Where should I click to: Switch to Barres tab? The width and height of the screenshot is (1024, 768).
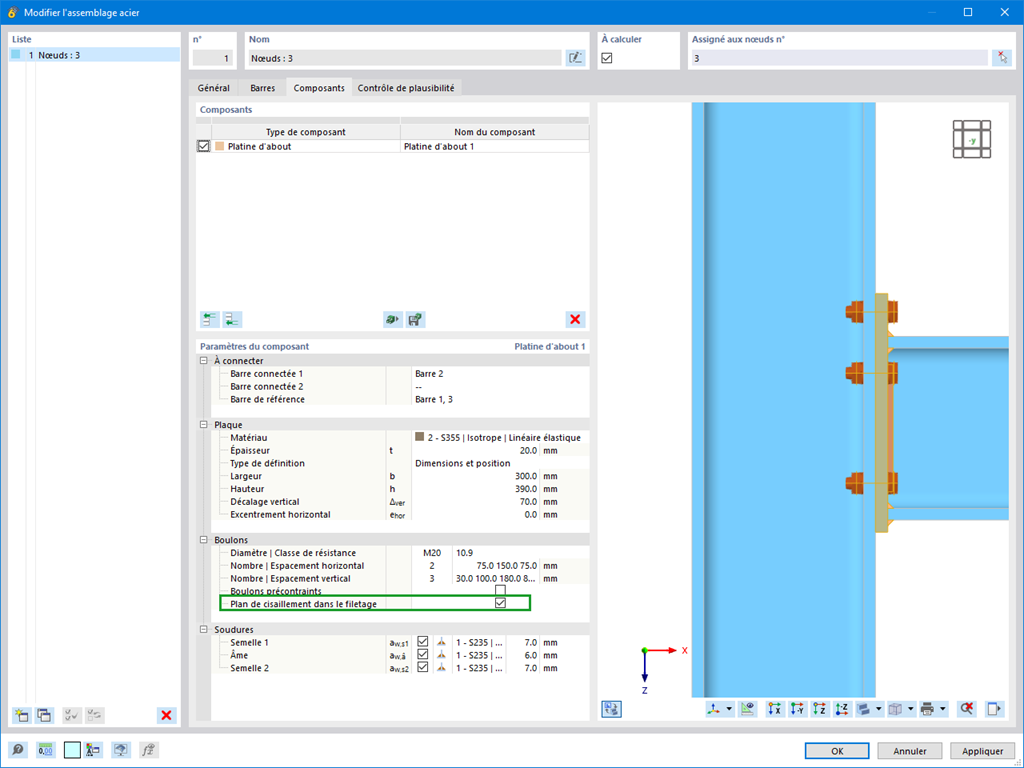(x=263, y=88)
